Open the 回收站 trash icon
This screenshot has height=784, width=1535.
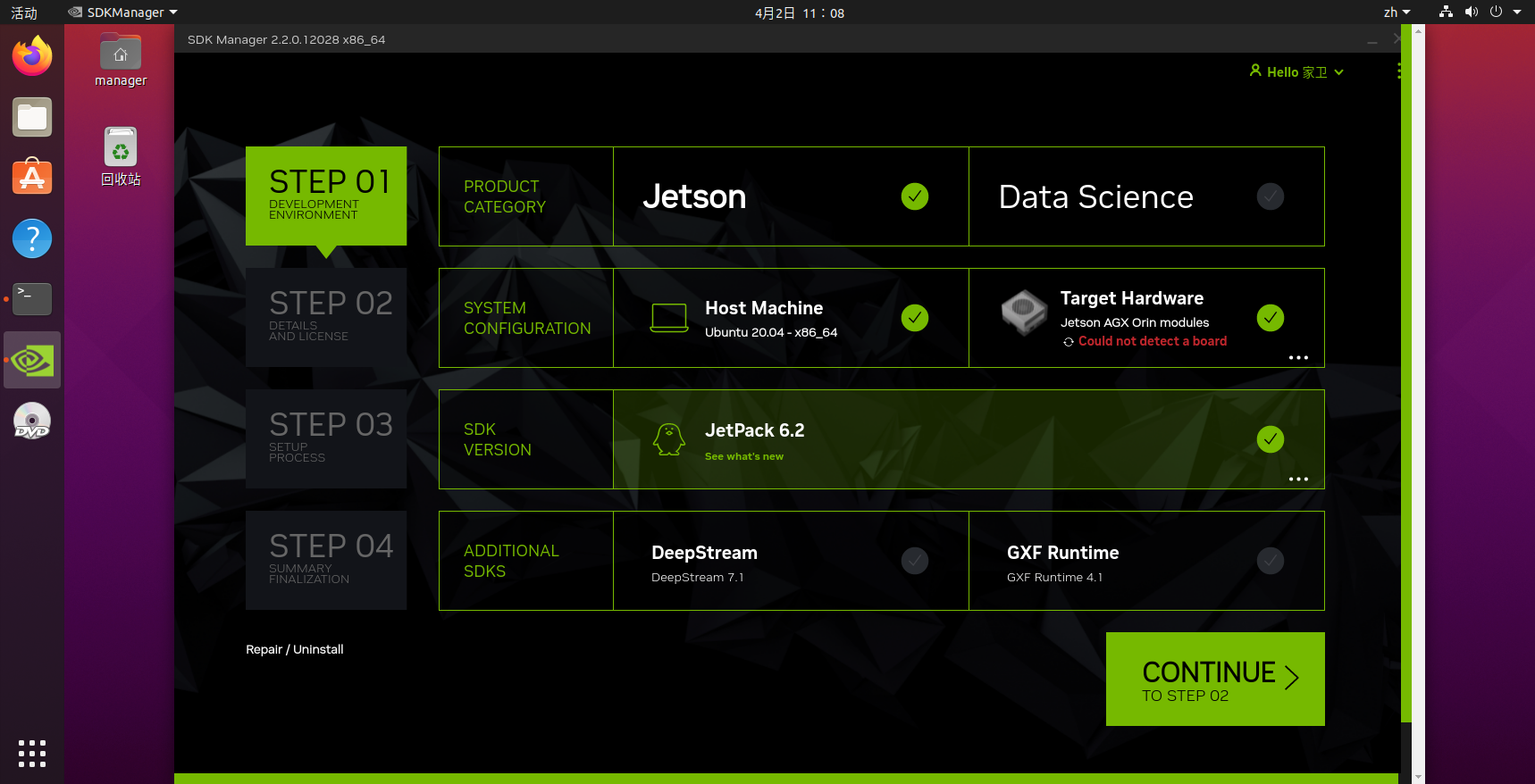click(x=121, y=156)
